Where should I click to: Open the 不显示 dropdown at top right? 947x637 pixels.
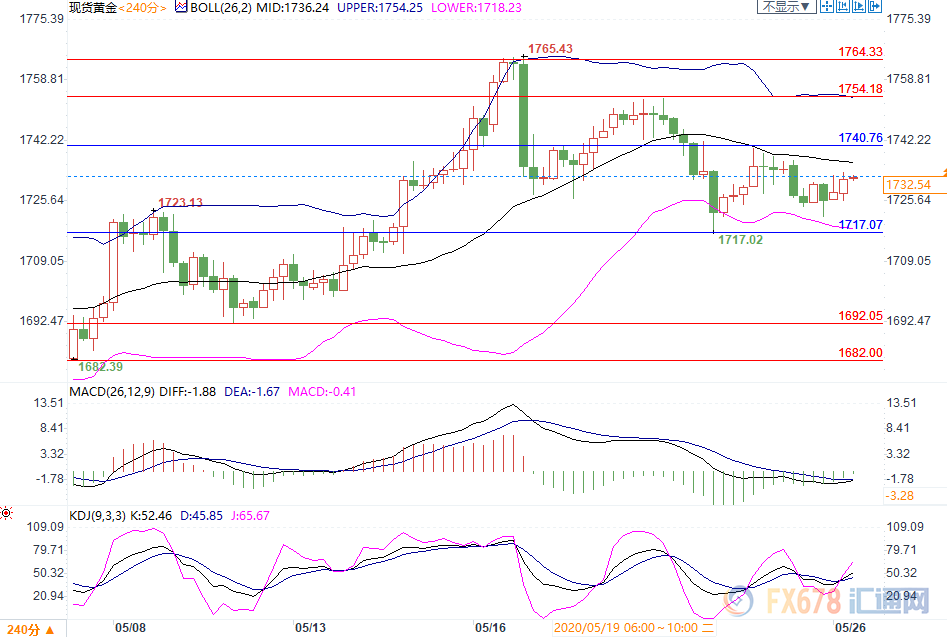pyautogui.click(x=787, y=7)
